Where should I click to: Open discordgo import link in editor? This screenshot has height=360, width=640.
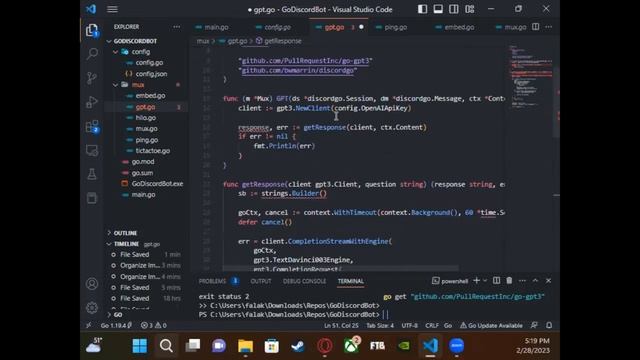[298, 71]
